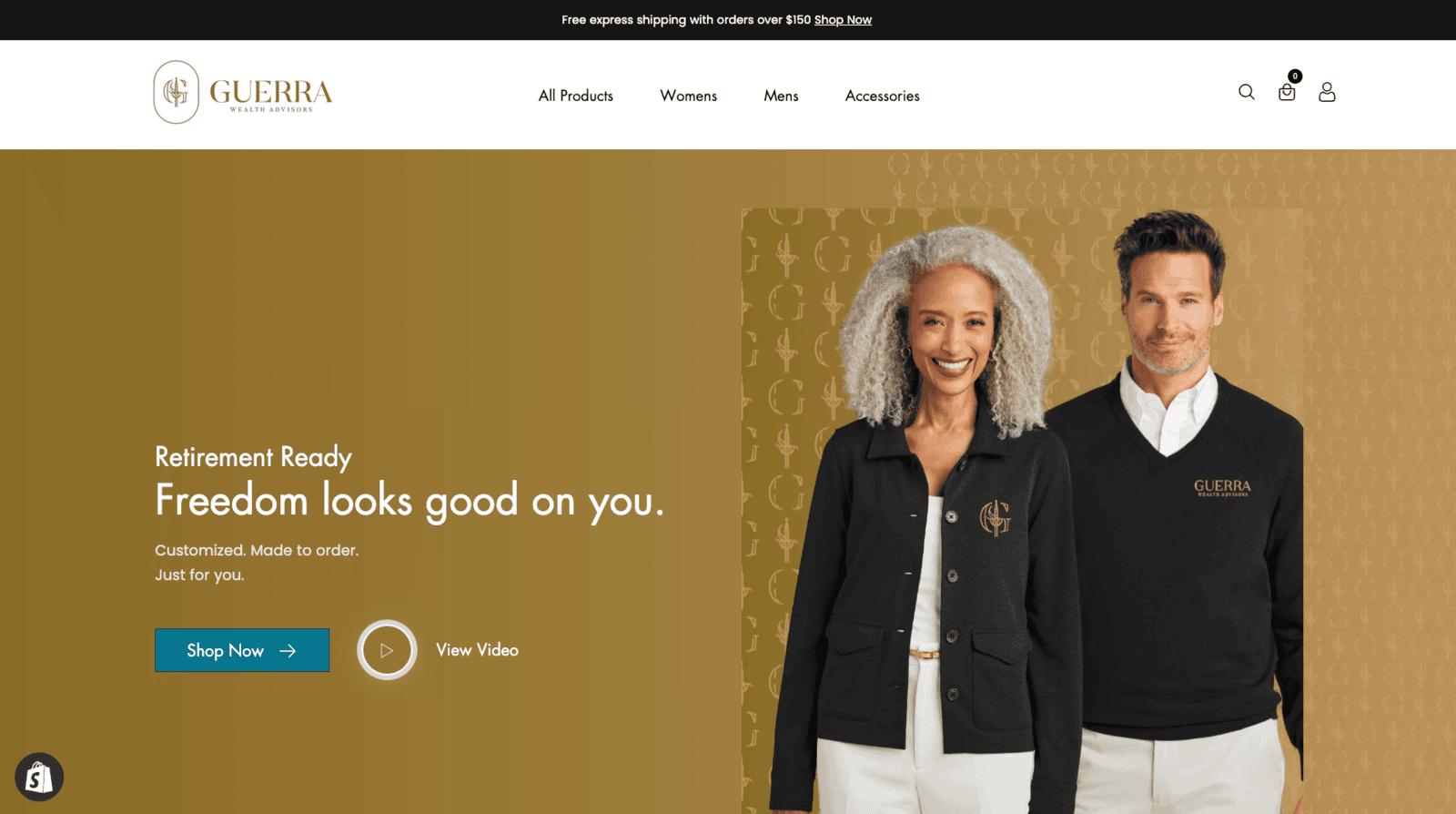Go to the Womens category
This screenshot has height=814, width=1456.
coord(689,96)
